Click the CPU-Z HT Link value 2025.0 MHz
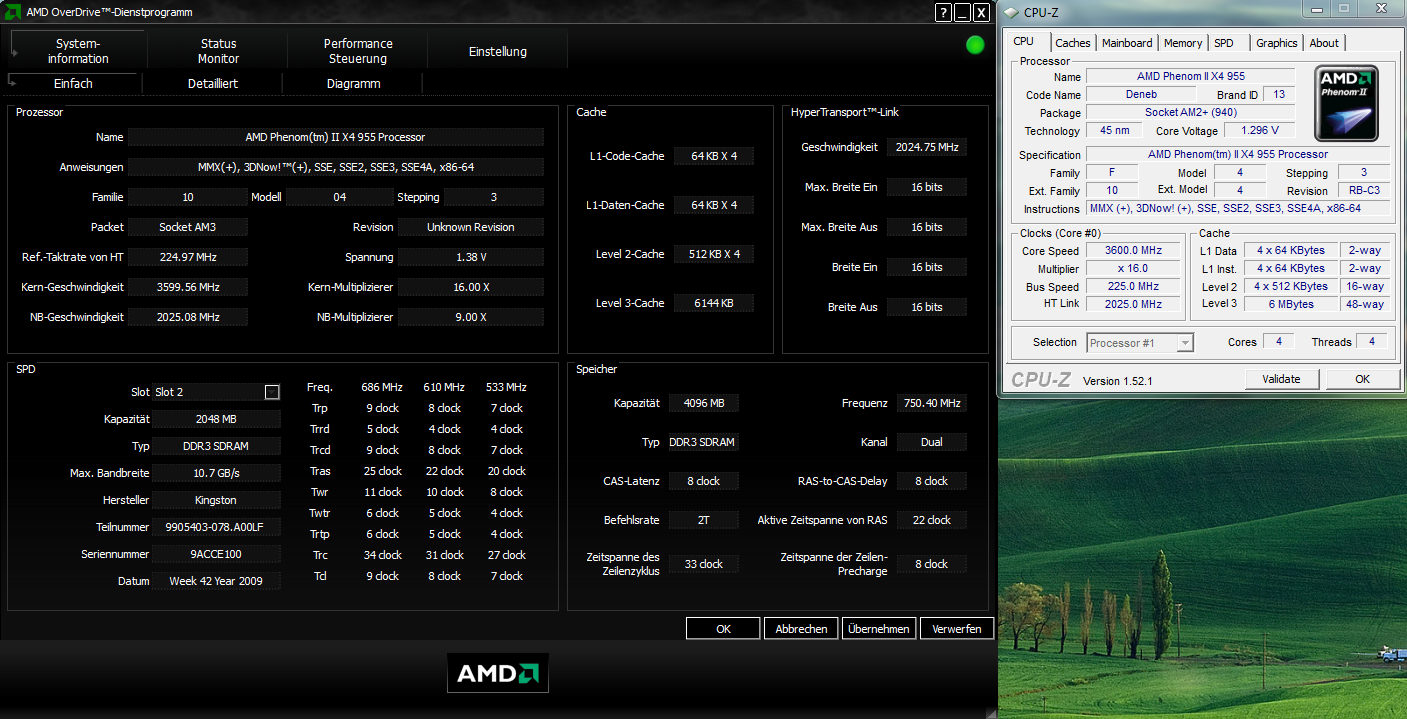The width and height of the screenshot is (1407, 719). pyautogui.click(x=1134, y=304)
